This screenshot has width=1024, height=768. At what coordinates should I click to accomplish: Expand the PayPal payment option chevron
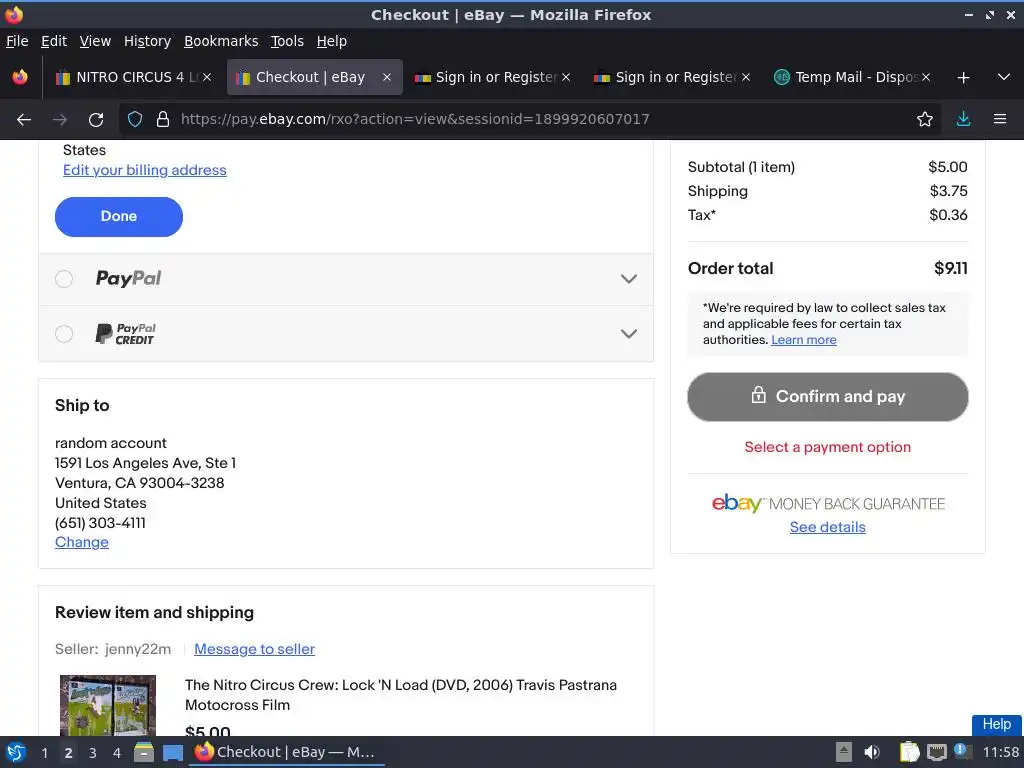(628, 279)
